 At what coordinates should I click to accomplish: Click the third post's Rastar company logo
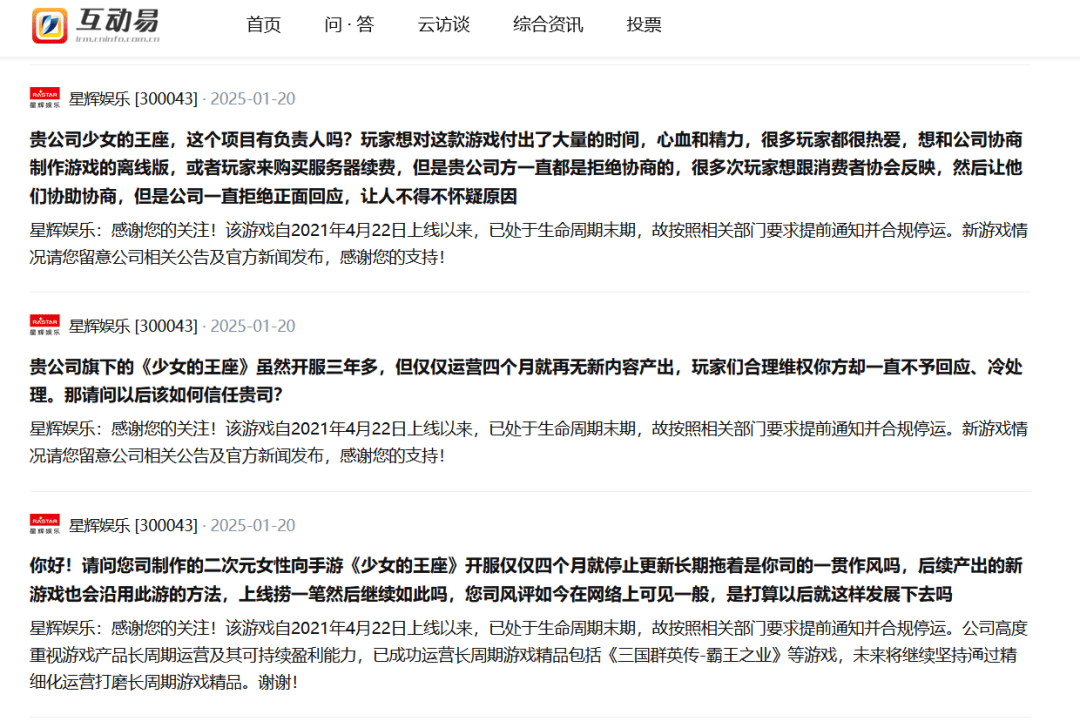click(x=45, y=524)
